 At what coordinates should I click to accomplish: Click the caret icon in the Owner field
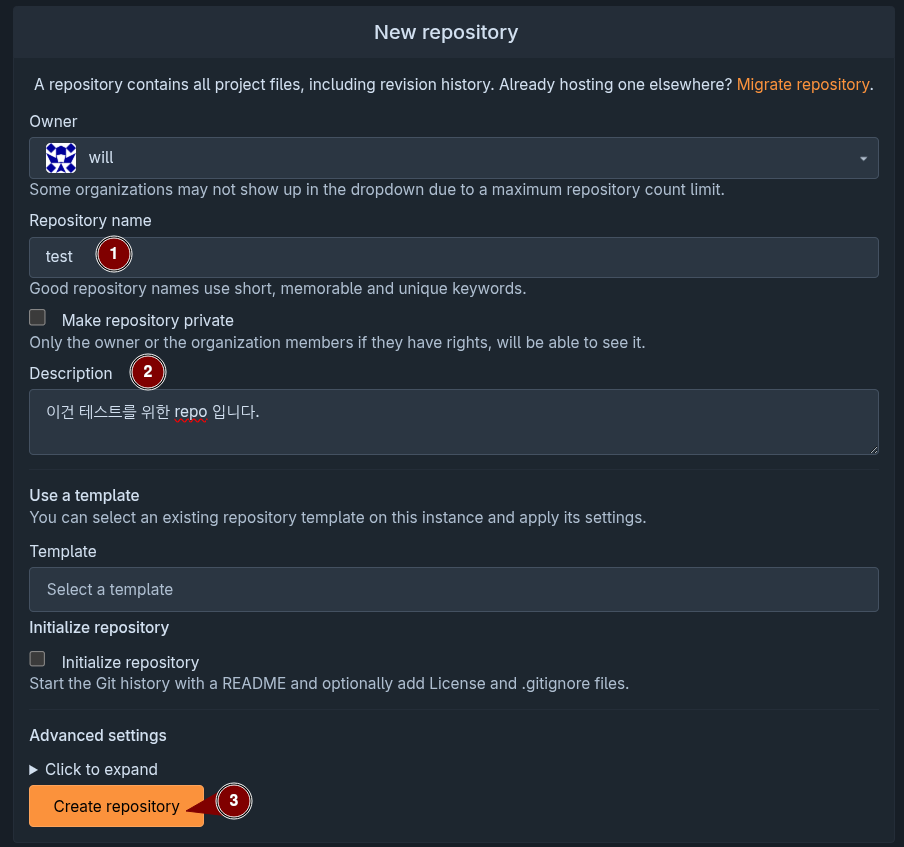click(x=862, y=157)
